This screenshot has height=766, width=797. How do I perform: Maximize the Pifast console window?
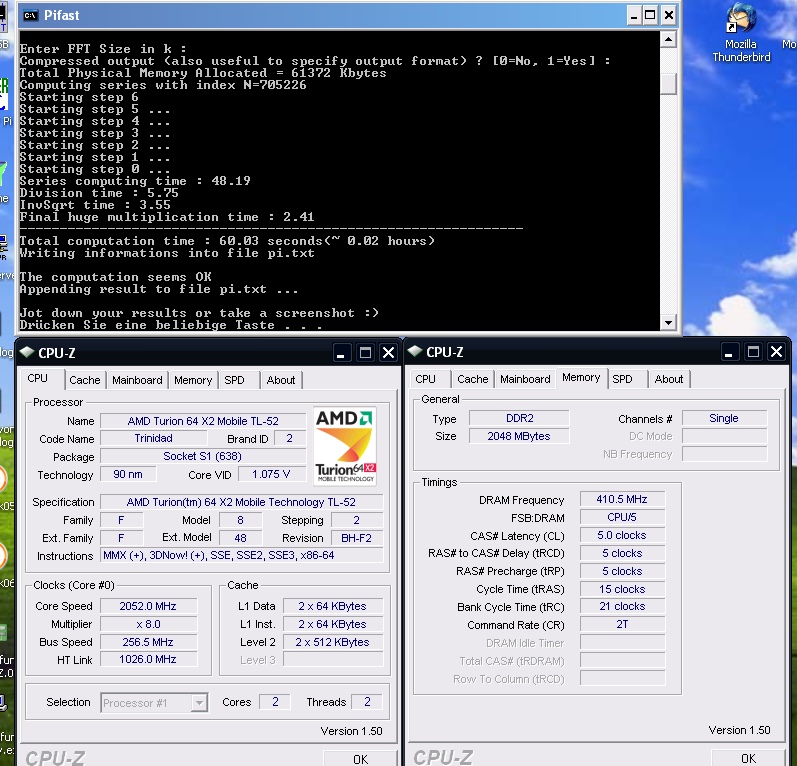pyautogui.click(x=650, y=15)
